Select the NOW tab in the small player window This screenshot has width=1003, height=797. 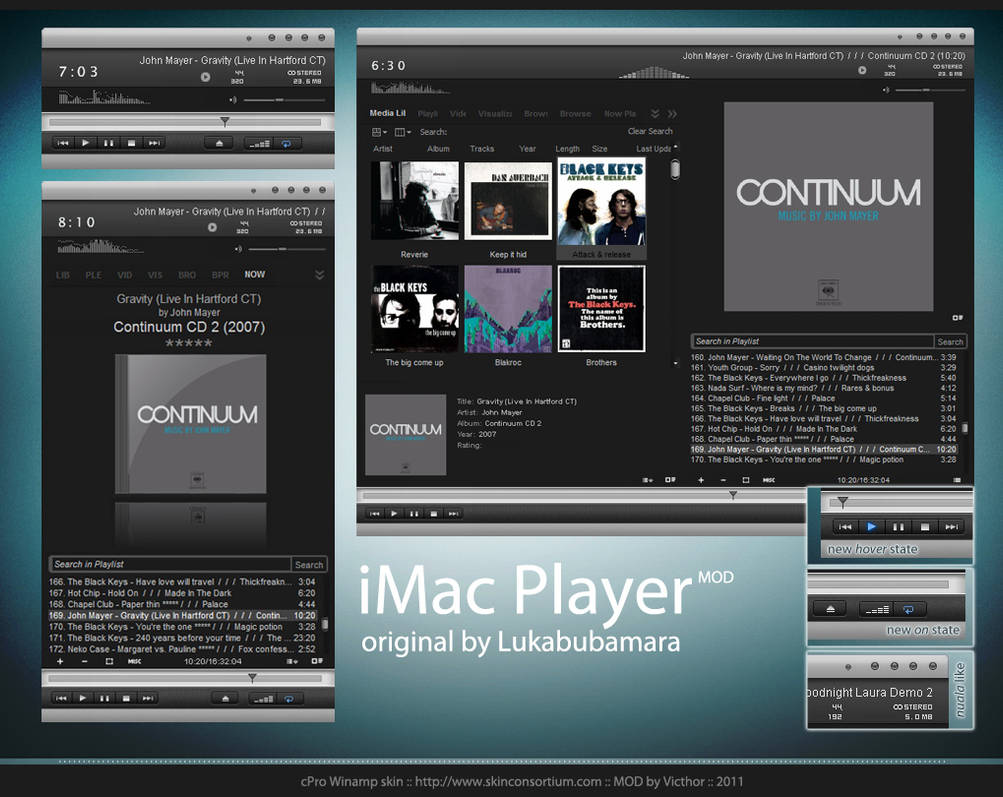pos(254,274)
